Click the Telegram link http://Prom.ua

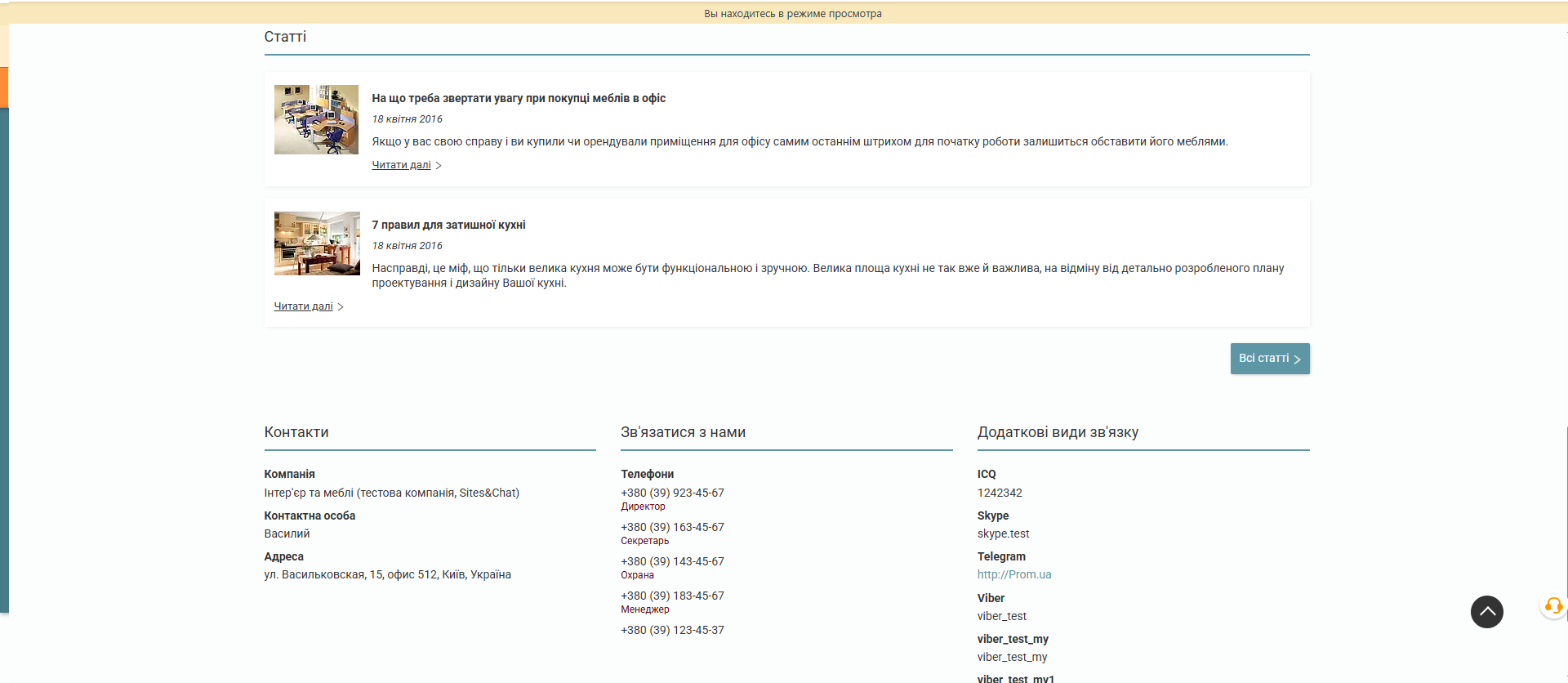coord(1013,574)
